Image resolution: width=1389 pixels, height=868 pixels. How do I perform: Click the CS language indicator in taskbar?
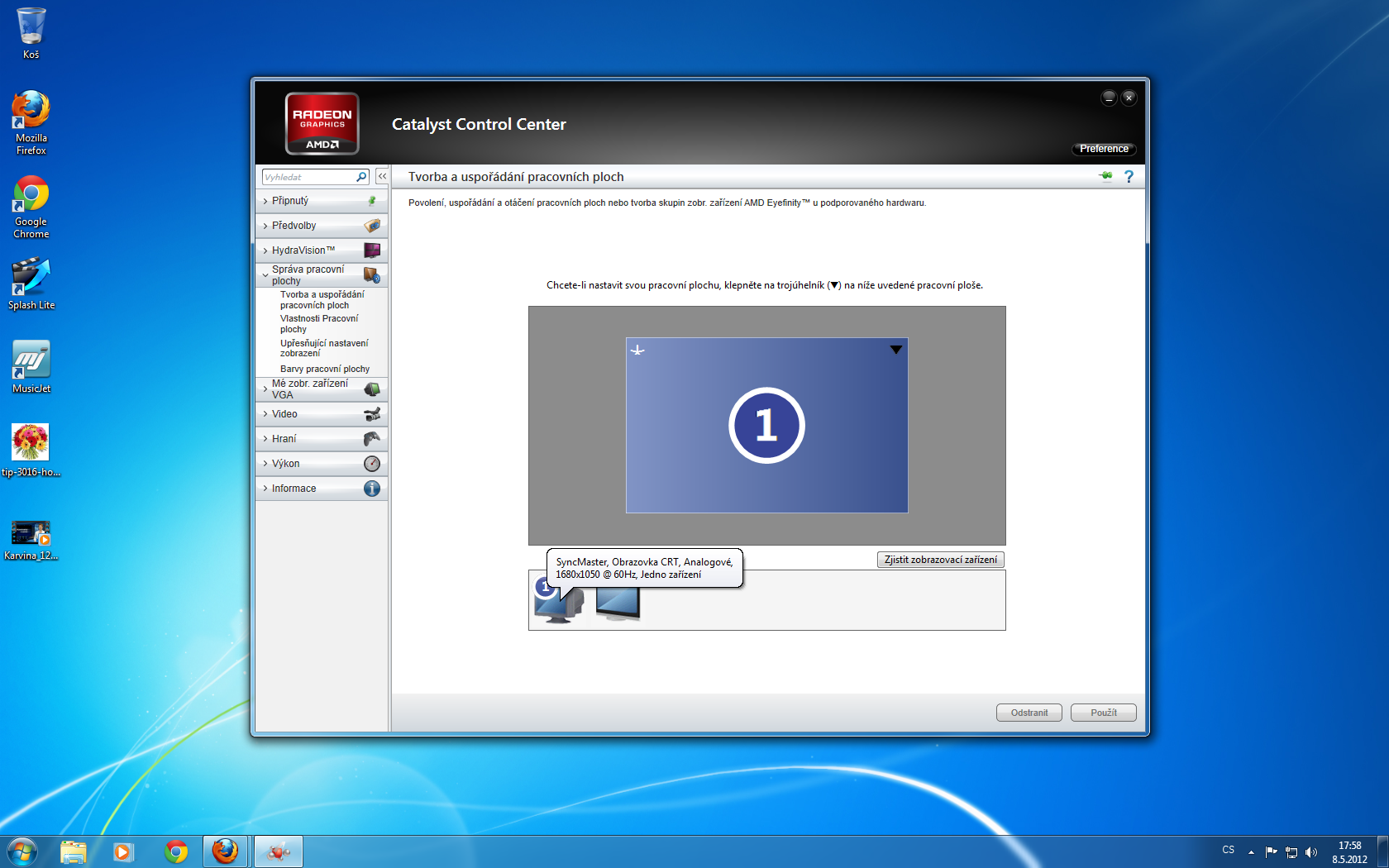1229,851
